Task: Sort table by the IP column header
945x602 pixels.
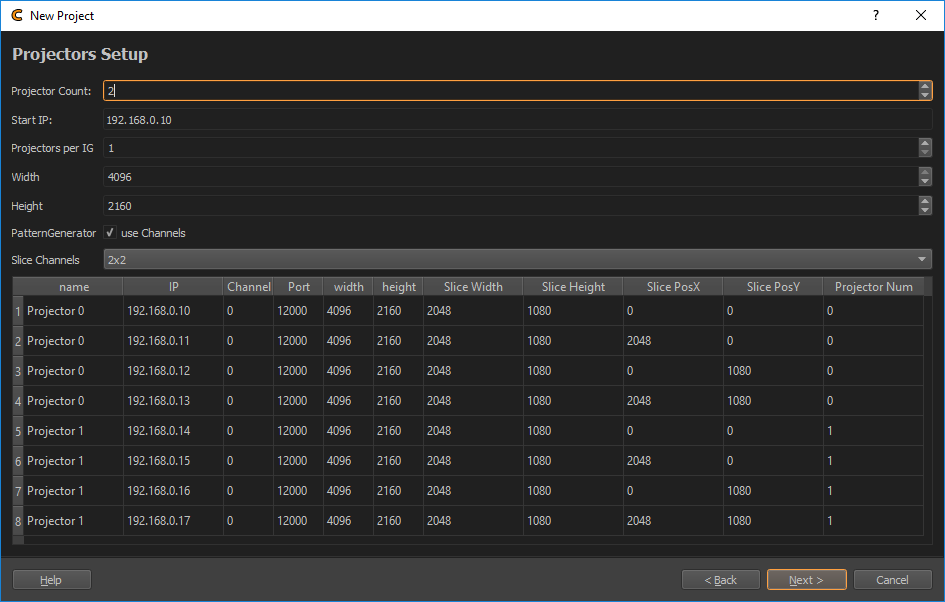Action: [173, 287]
